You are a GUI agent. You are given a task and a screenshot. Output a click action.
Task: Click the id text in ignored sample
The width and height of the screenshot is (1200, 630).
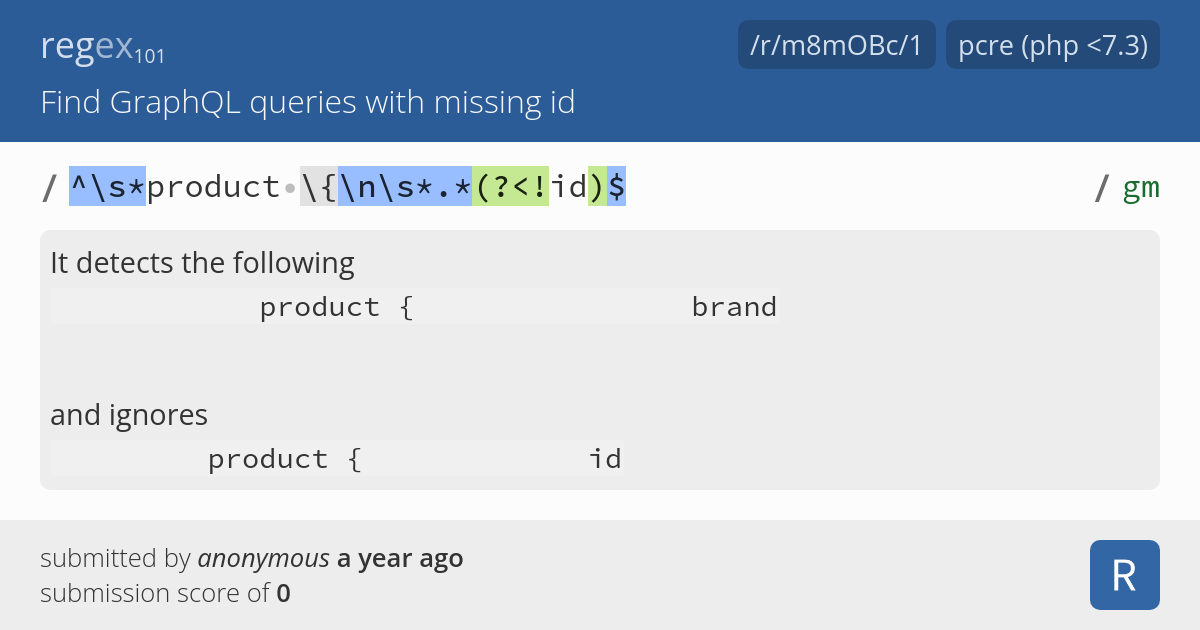pyautogui.click(x=605, y=459)
